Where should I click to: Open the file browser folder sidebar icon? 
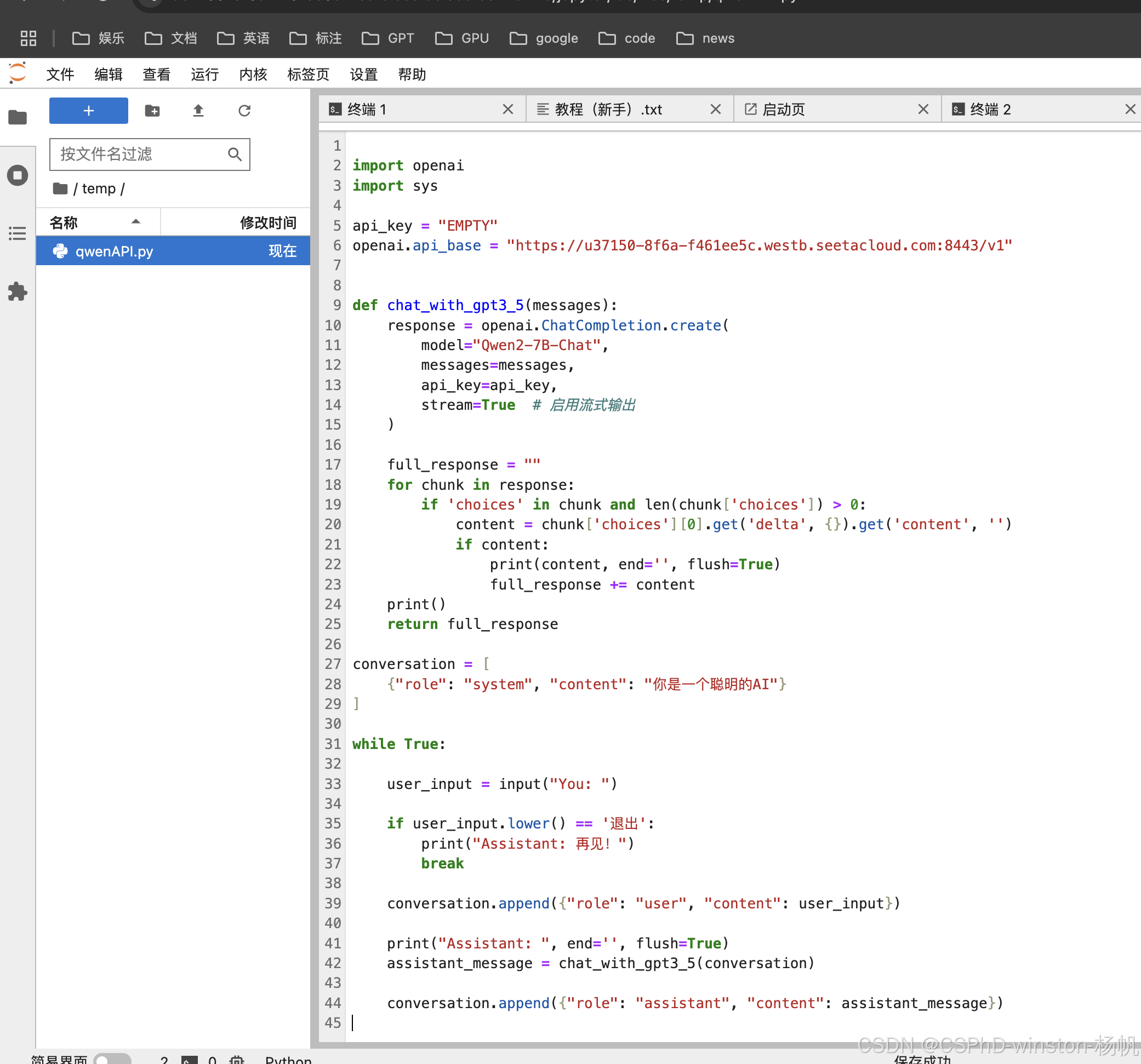point(17,117)
